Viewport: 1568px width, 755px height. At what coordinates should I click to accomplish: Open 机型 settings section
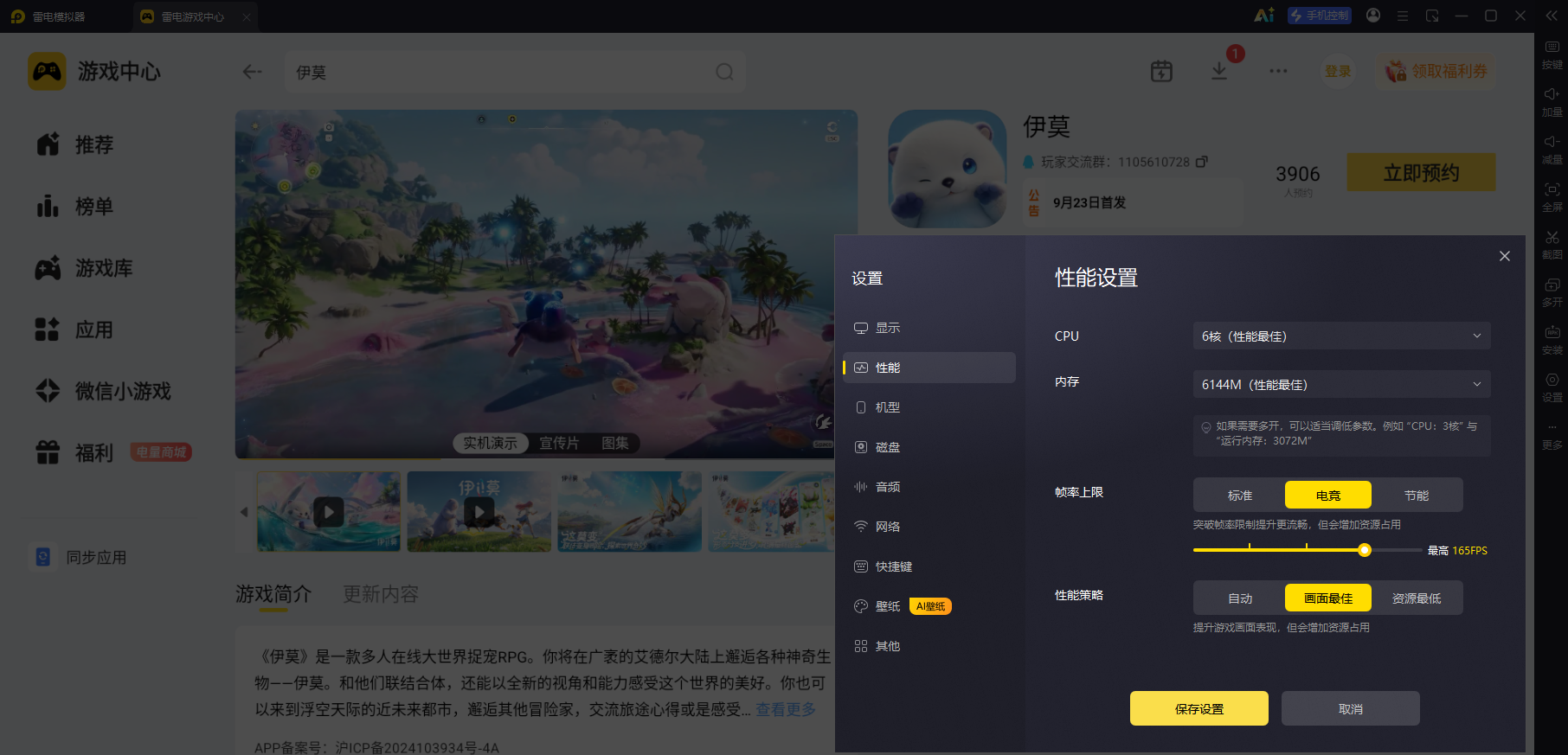click(x=929, y=407)
